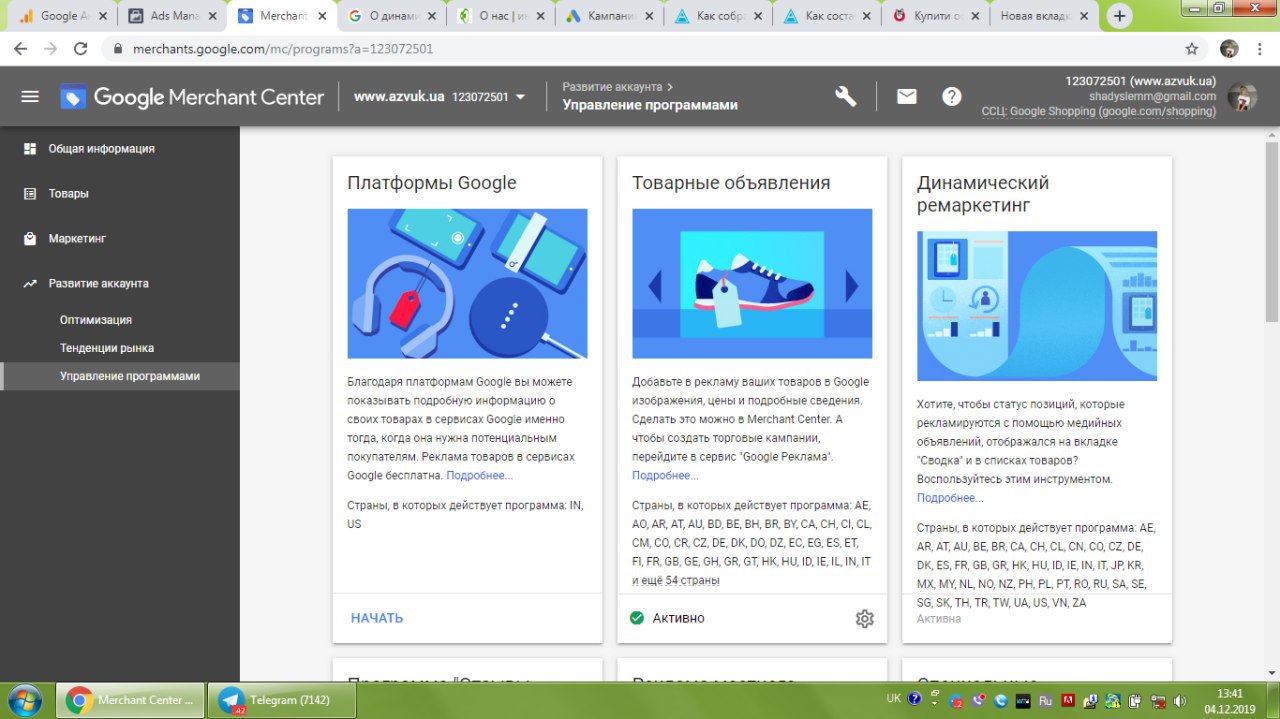Select Маркетинг in sidebar
Image resolution: width=1280 pixels, height=719 pixels.
click(120, 239)
